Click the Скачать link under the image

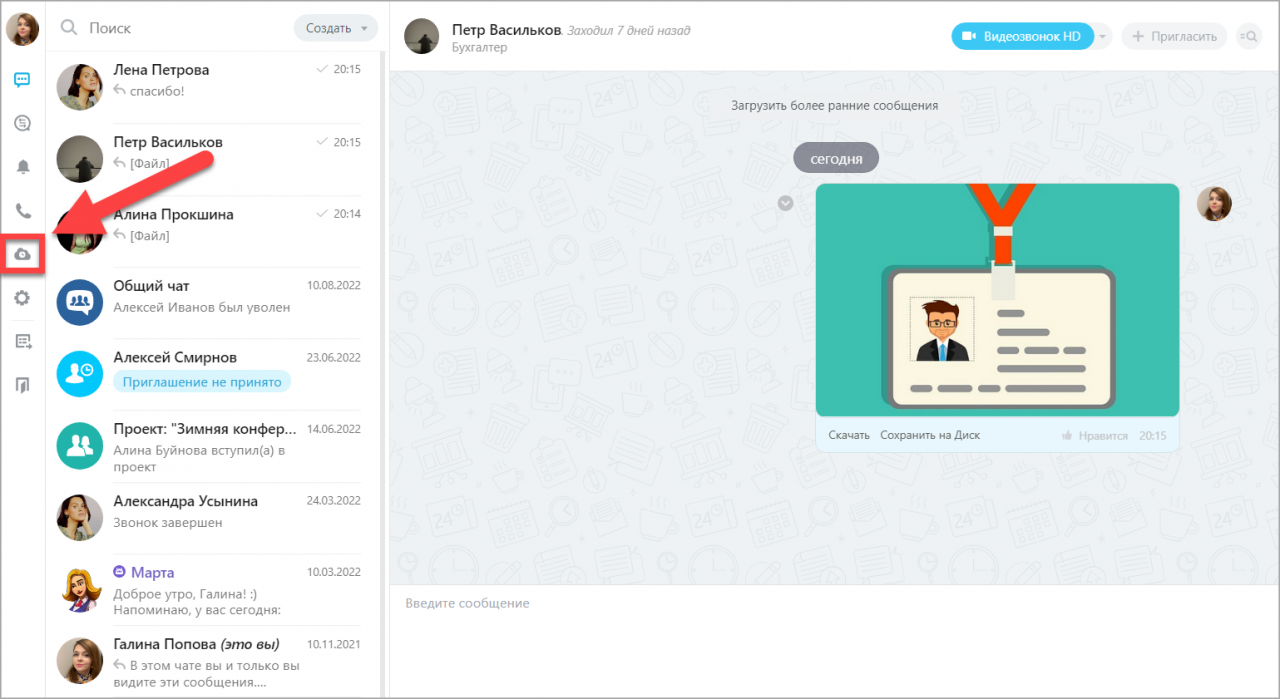849,435
